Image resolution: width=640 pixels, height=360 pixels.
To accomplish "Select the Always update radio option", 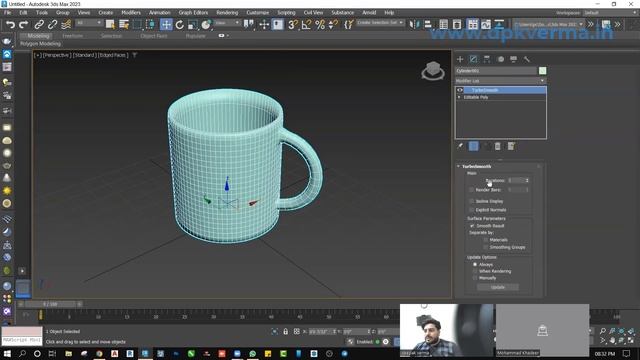I will [x=474, y=264].
